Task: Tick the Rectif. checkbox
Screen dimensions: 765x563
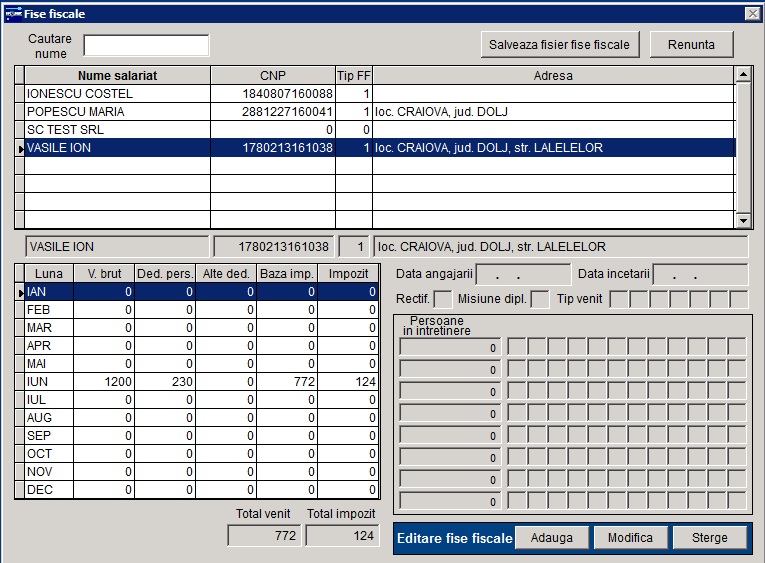Action: (443, 299)
